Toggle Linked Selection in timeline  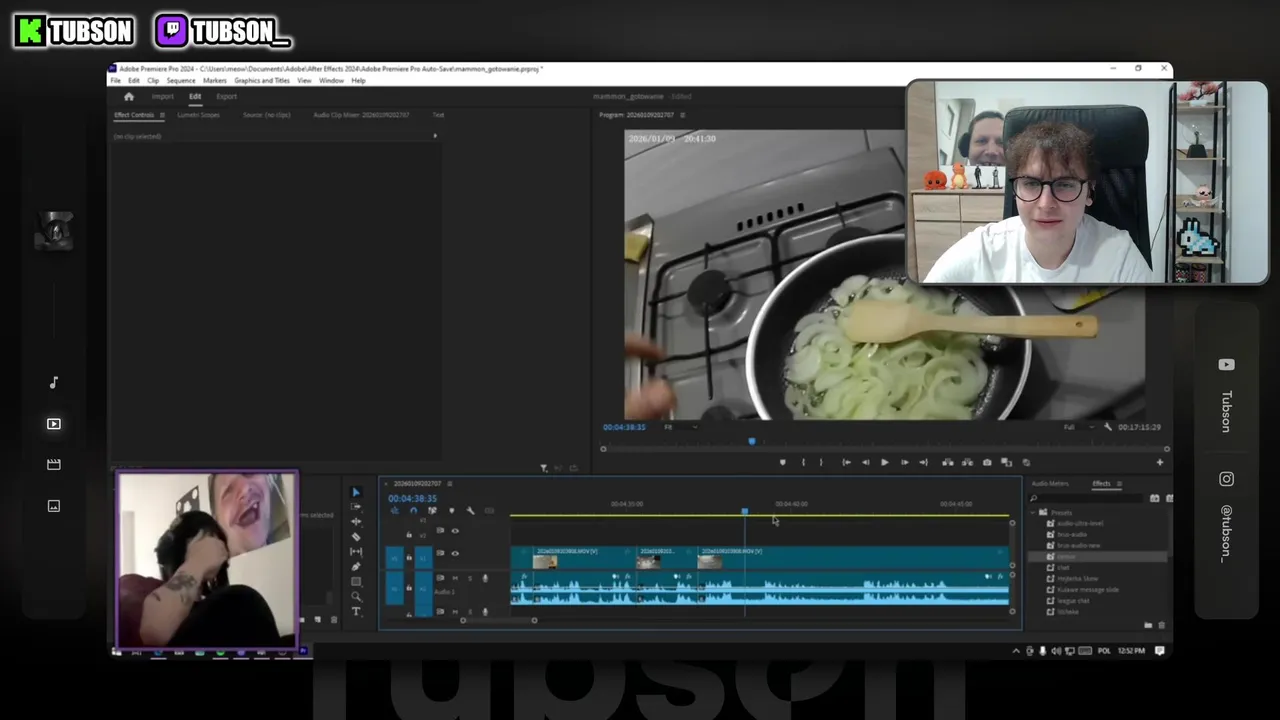(432, 511)
